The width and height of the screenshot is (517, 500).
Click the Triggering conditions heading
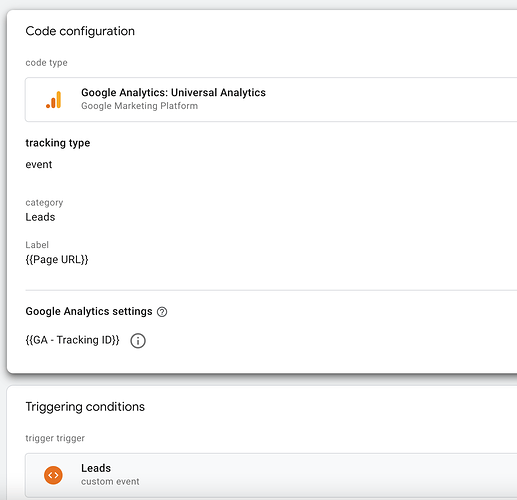tap(85, 407)
